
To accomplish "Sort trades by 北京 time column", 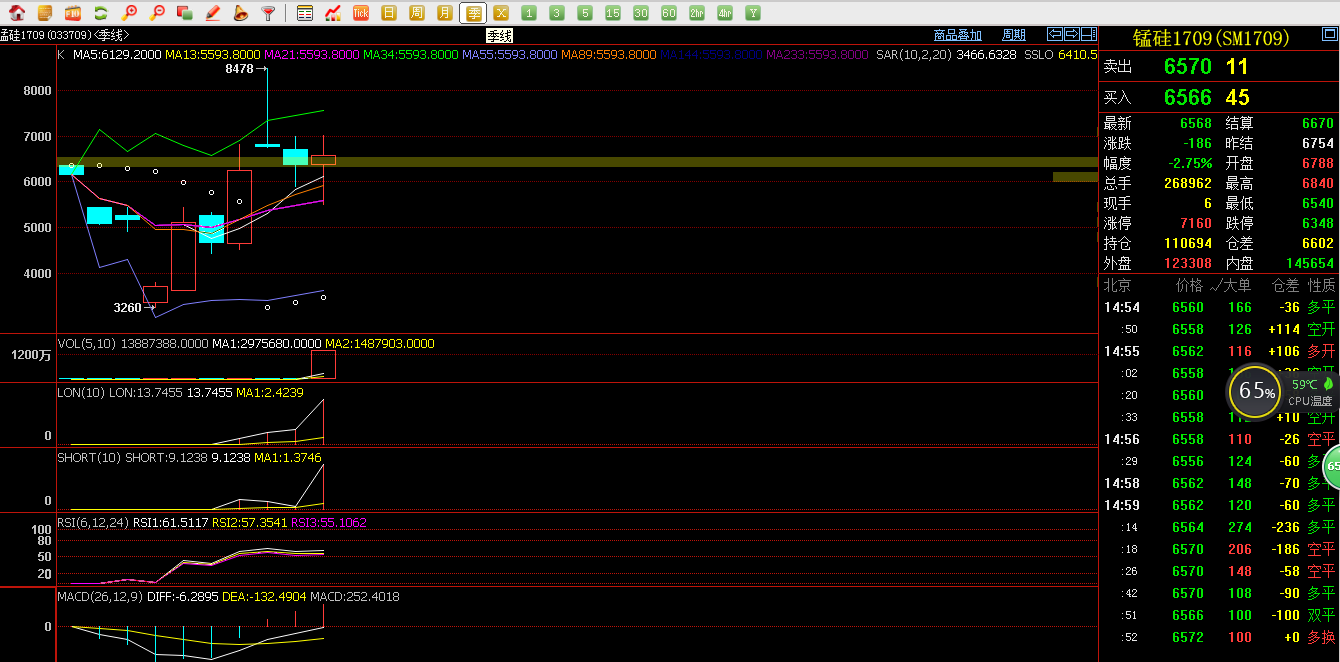I will click(x=1117, y=286).
